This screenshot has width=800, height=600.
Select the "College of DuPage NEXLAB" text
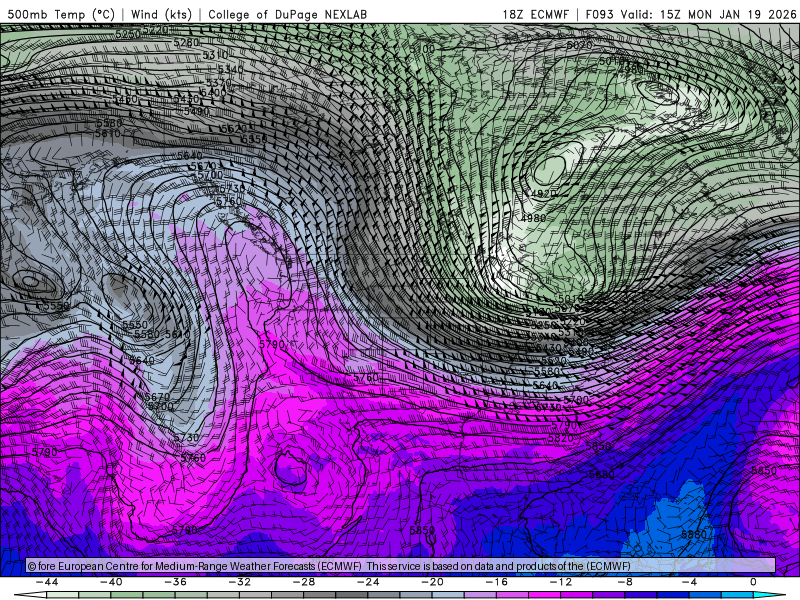(x=287, y=14)
